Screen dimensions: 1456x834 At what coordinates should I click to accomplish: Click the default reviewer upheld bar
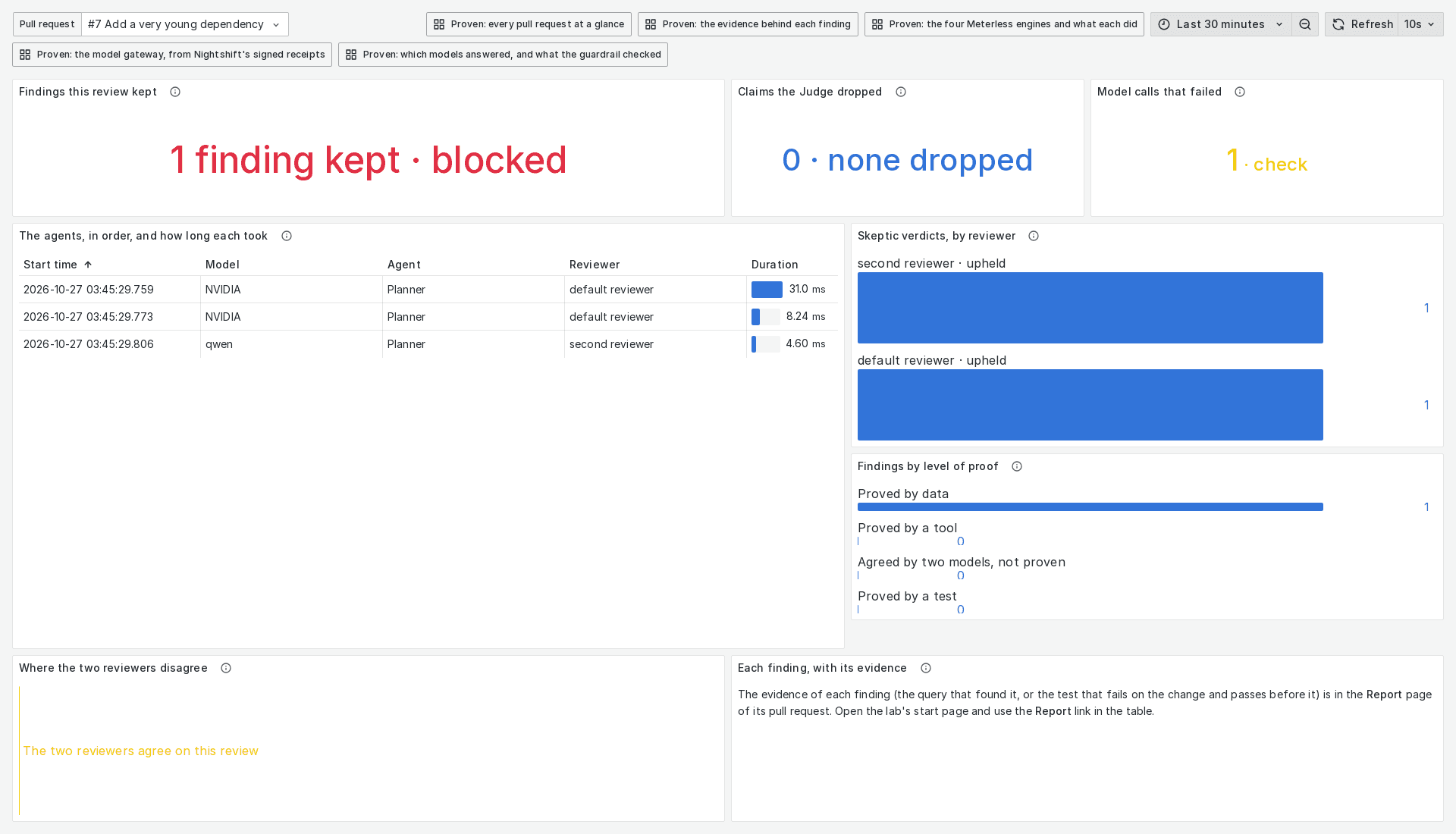pos(1090,405)
